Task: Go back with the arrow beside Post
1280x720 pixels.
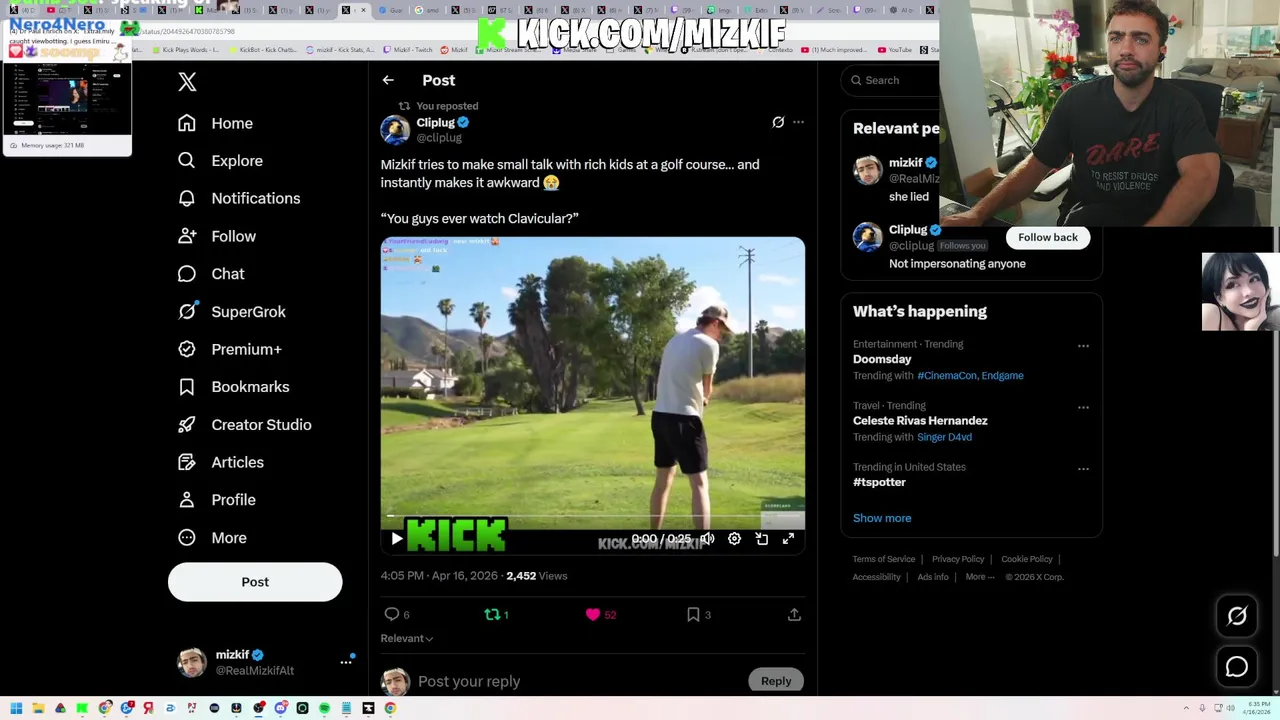Action: coord(388,80)
